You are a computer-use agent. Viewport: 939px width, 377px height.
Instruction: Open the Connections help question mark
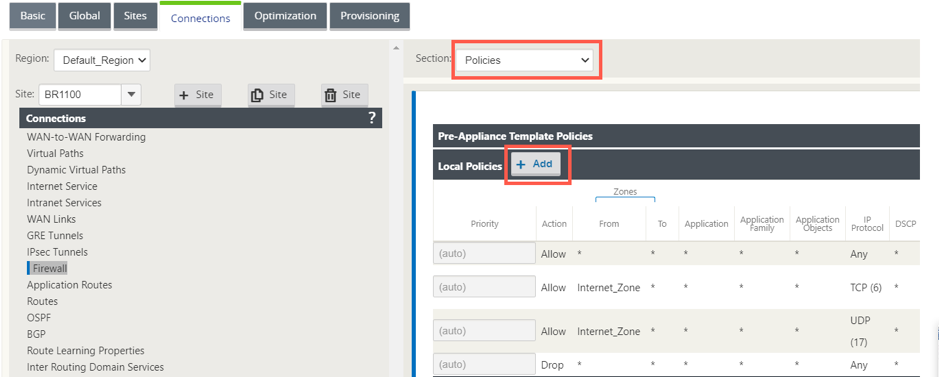372,118
